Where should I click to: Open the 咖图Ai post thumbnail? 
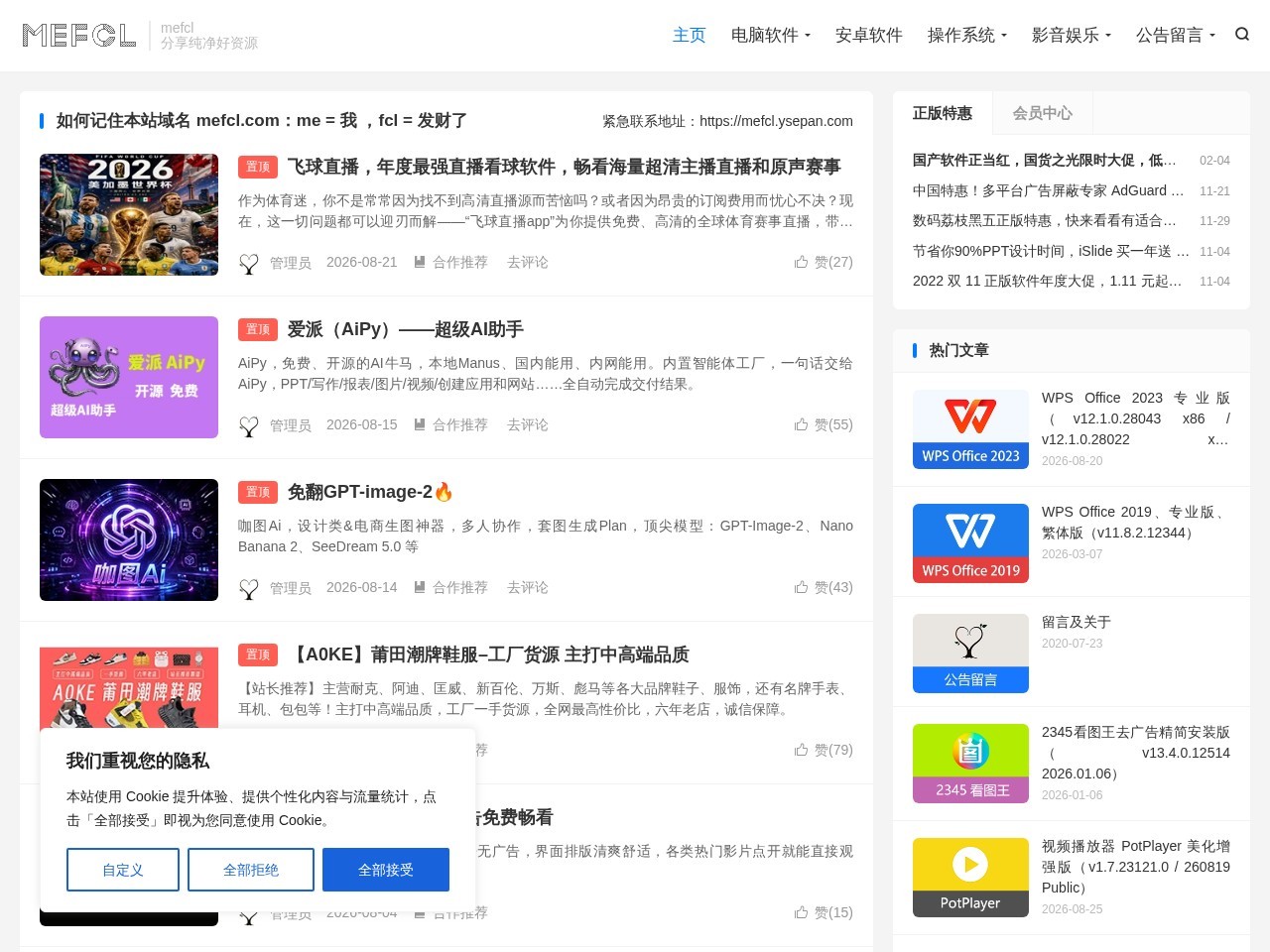tap(129, 539)
